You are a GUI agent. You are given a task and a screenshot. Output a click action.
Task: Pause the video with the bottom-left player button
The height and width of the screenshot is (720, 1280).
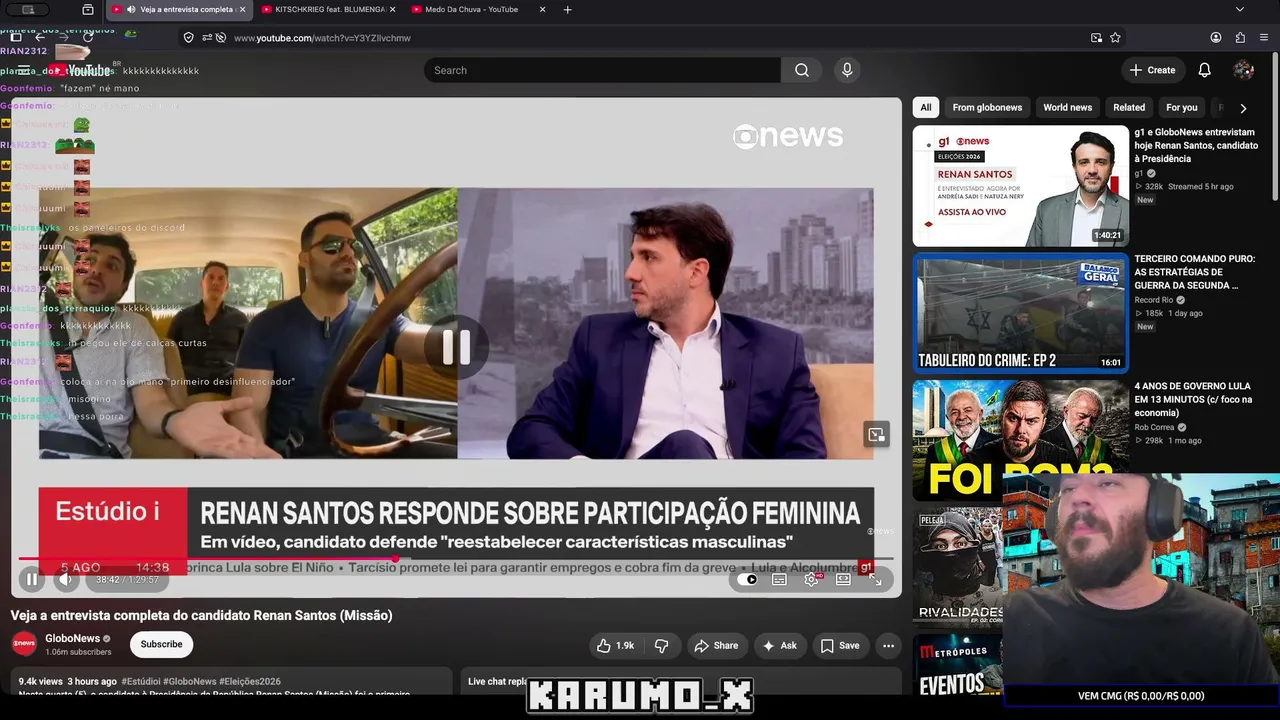[32, 579]
